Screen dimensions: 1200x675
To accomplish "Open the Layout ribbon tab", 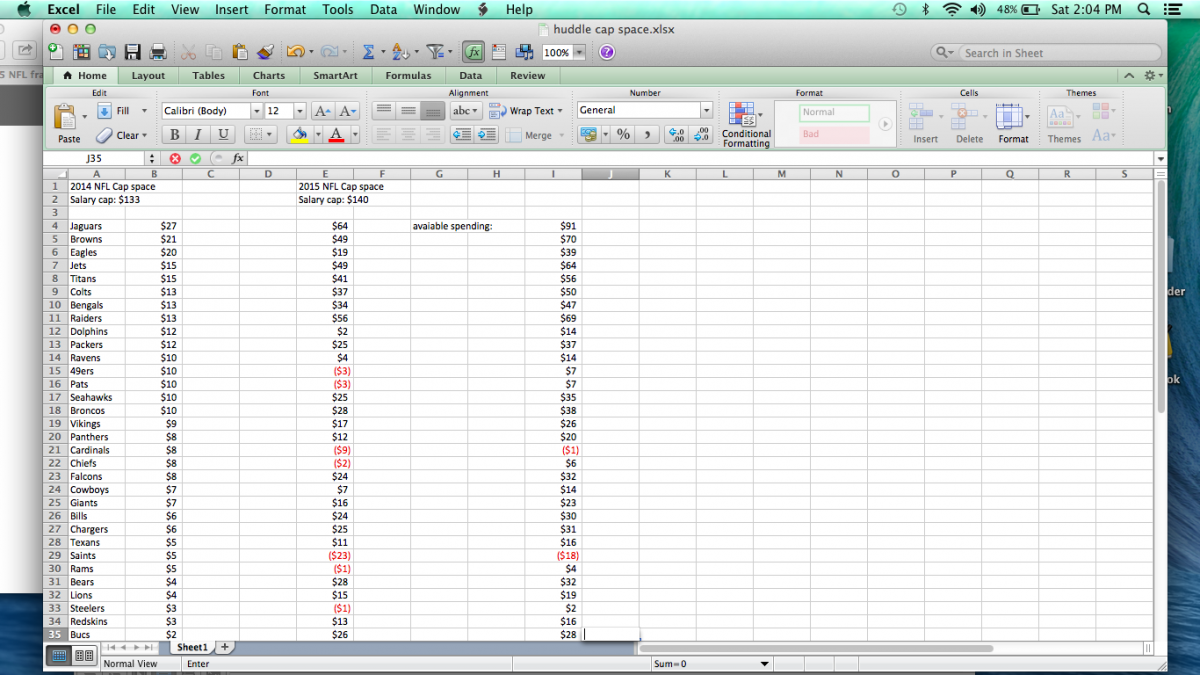I will (148, 75).
